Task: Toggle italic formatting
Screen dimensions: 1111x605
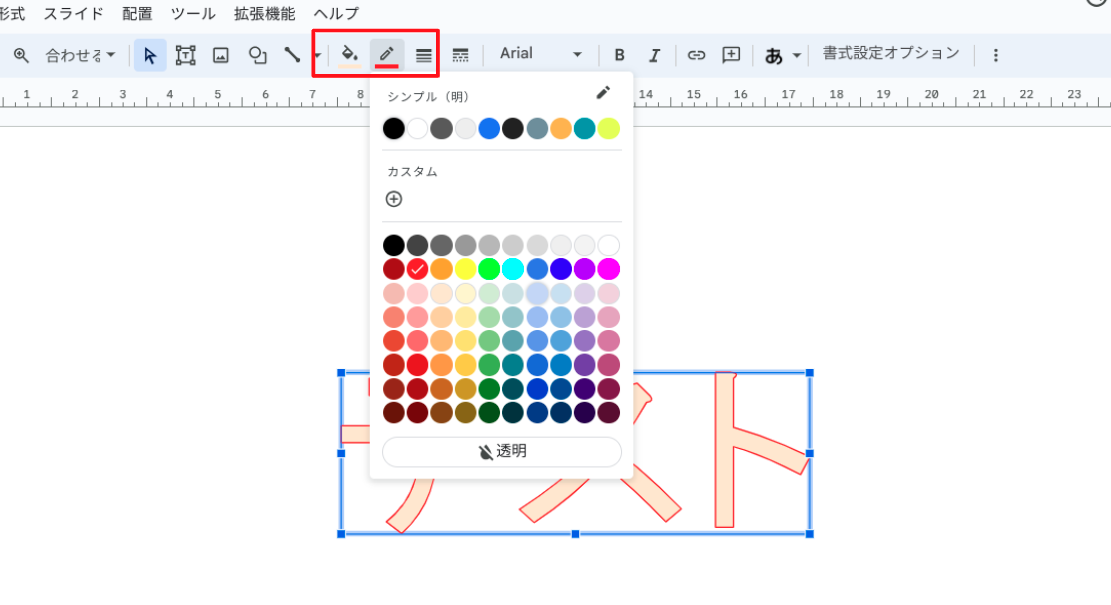Action: [x=655, y=55]
